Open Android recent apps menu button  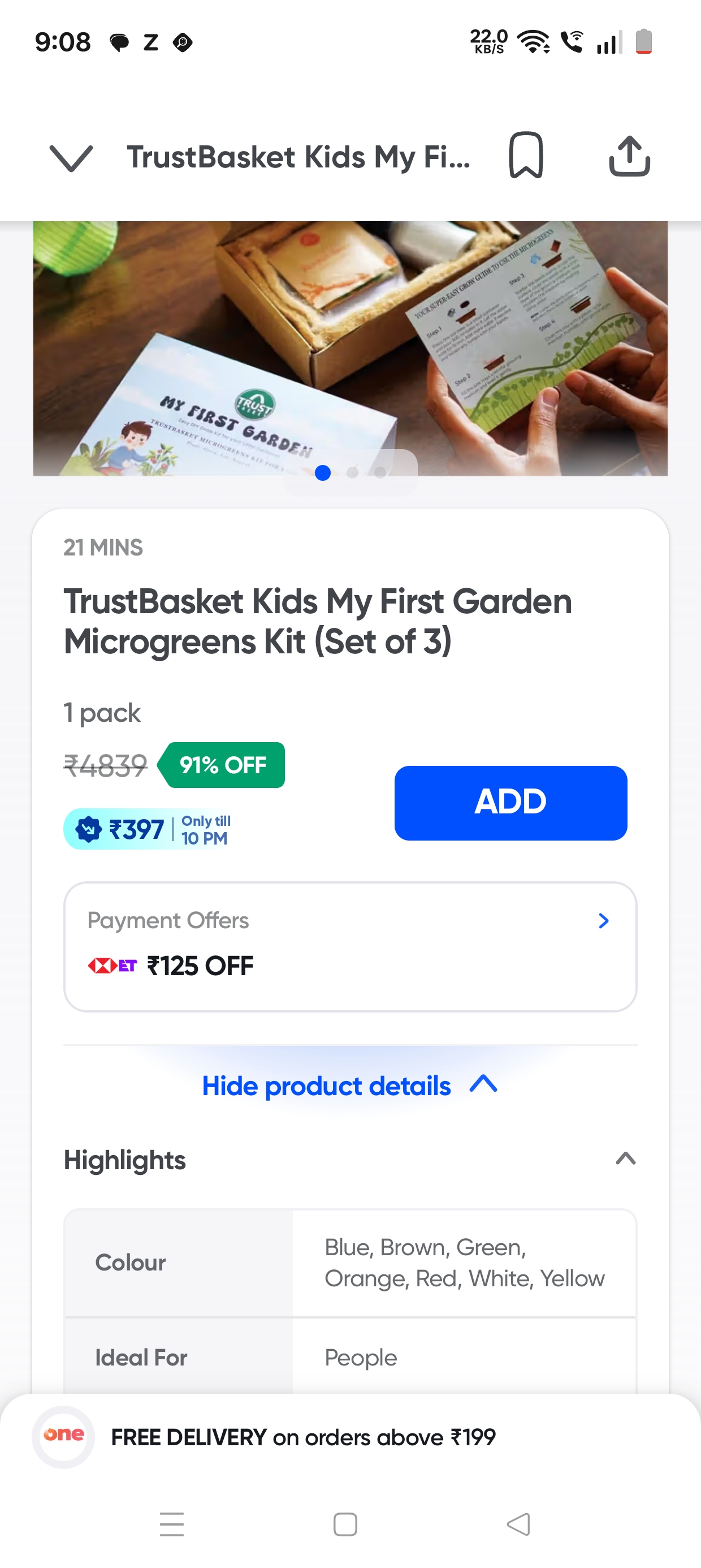[x=172, y=1524]
